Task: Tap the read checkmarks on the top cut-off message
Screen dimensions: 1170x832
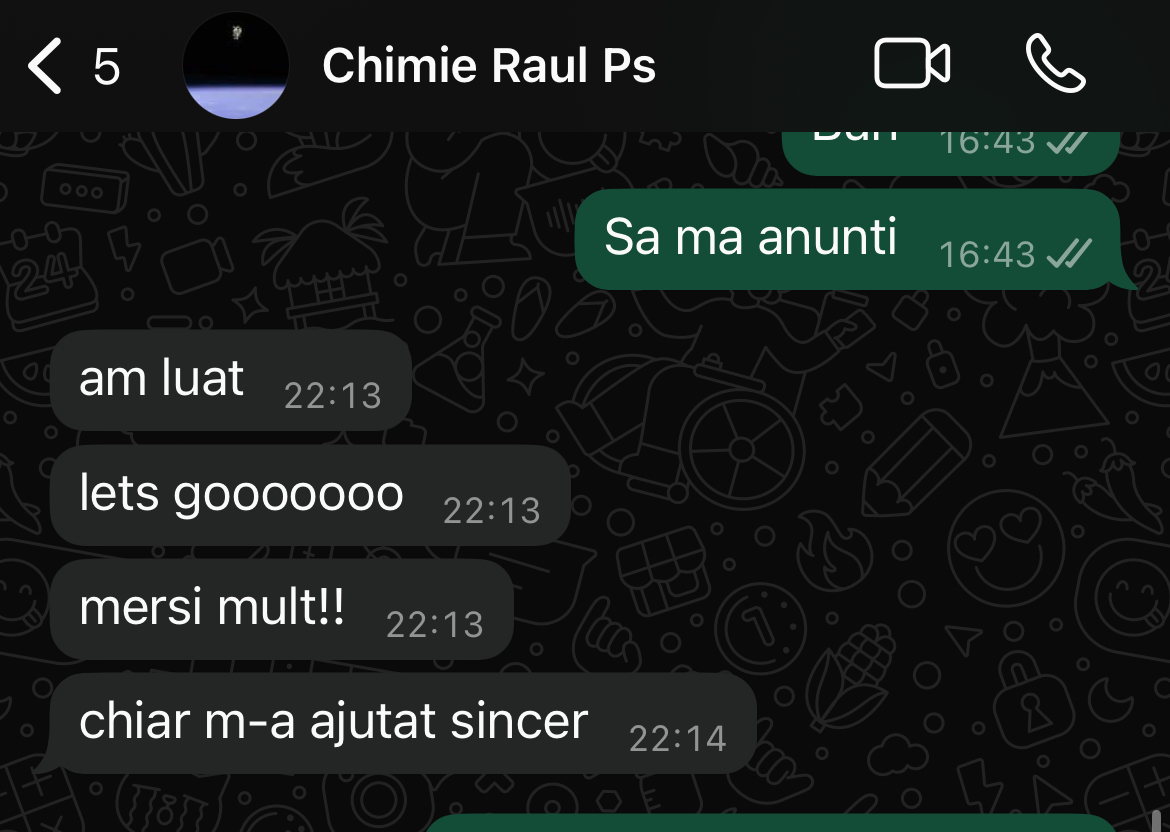Action: pyautogui.click(x=1069, y=142)
